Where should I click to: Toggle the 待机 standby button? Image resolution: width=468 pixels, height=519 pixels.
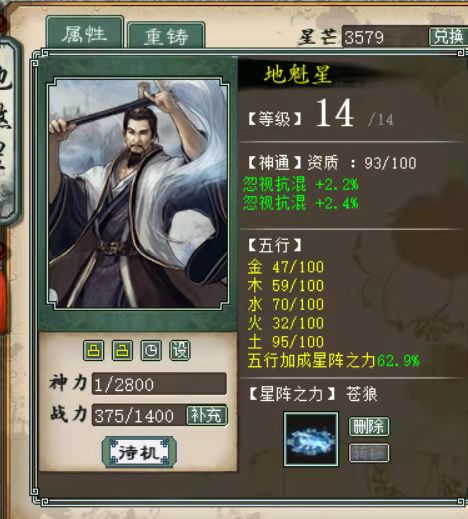point(139,452)
